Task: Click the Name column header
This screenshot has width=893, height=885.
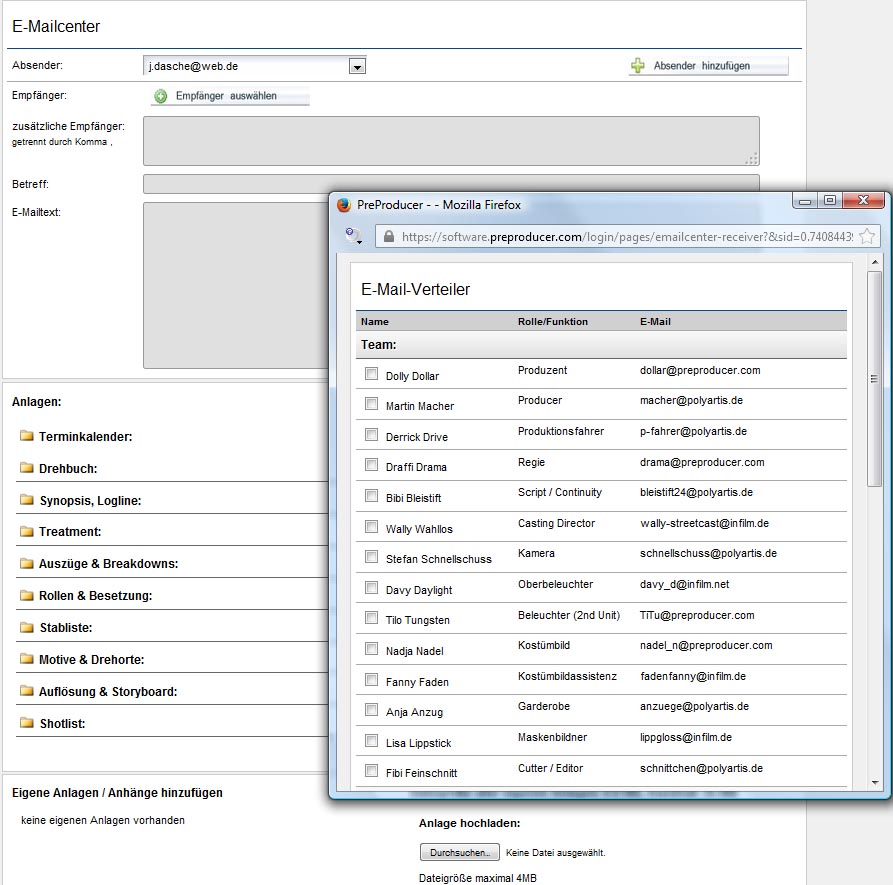Action: click(x=375, y=322)
